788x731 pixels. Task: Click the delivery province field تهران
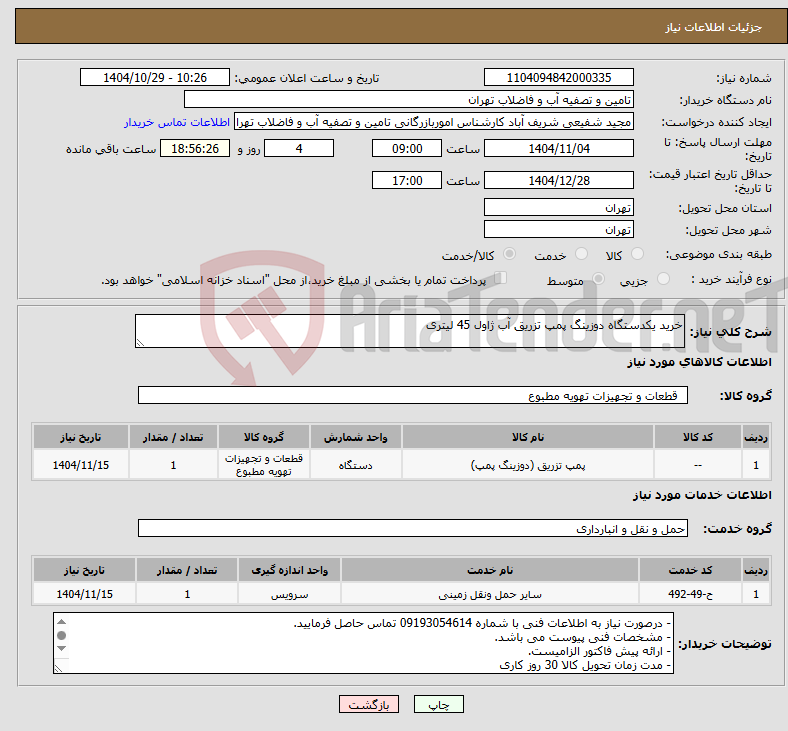point(558,207)
